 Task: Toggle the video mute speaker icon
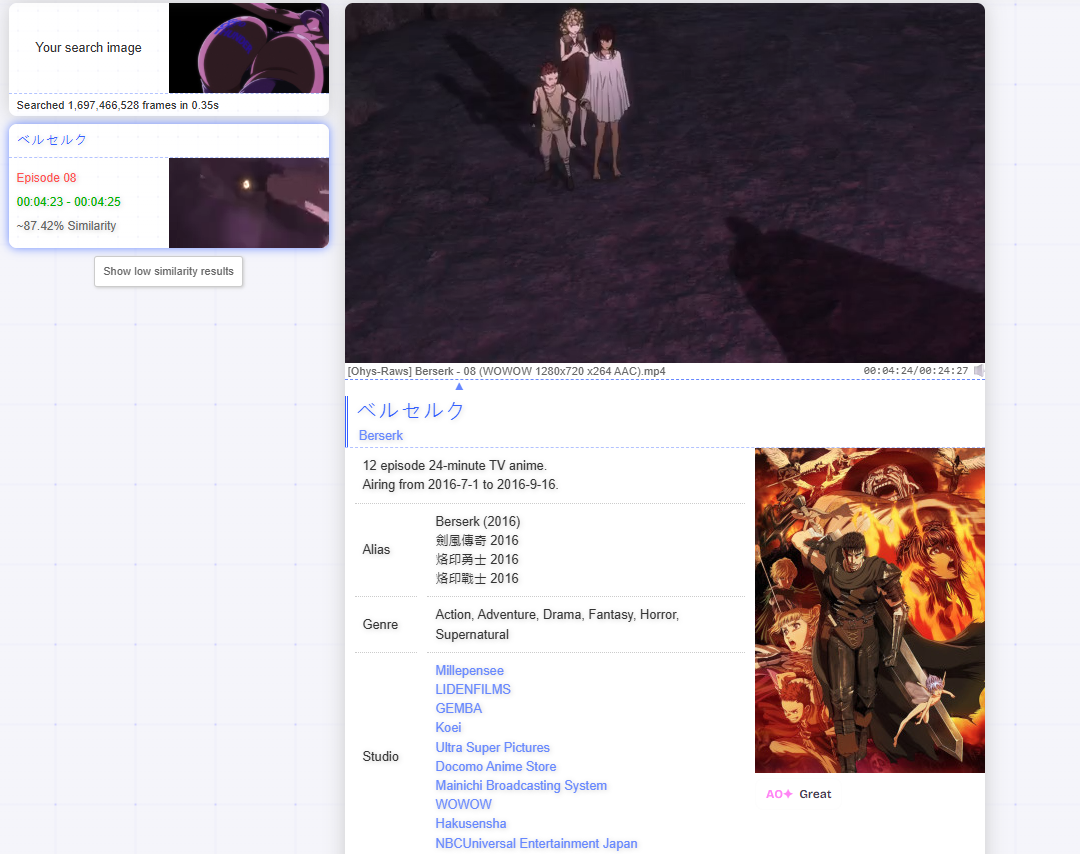click(979, 371)
